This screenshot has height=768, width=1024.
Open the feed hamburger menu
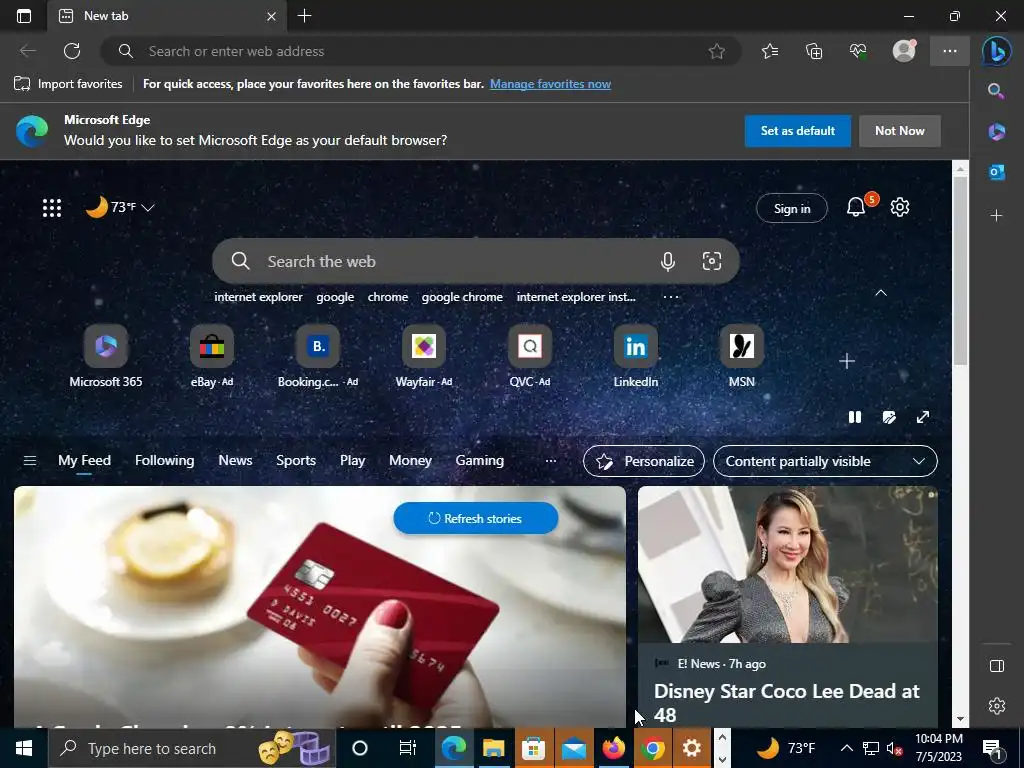(x=29, y=460)
